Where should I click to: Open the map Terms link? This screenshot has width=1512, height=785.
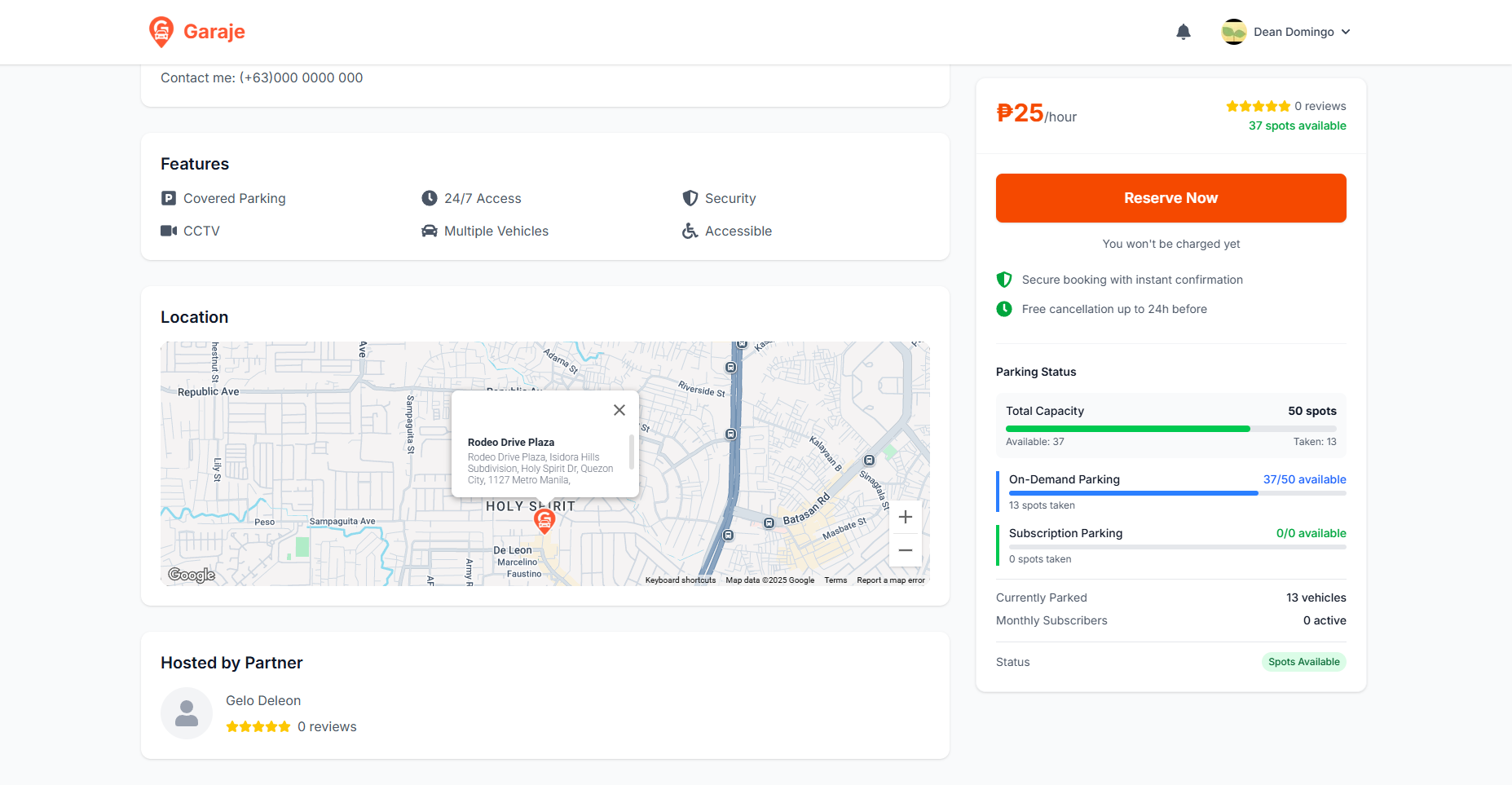tap(835, 580)
